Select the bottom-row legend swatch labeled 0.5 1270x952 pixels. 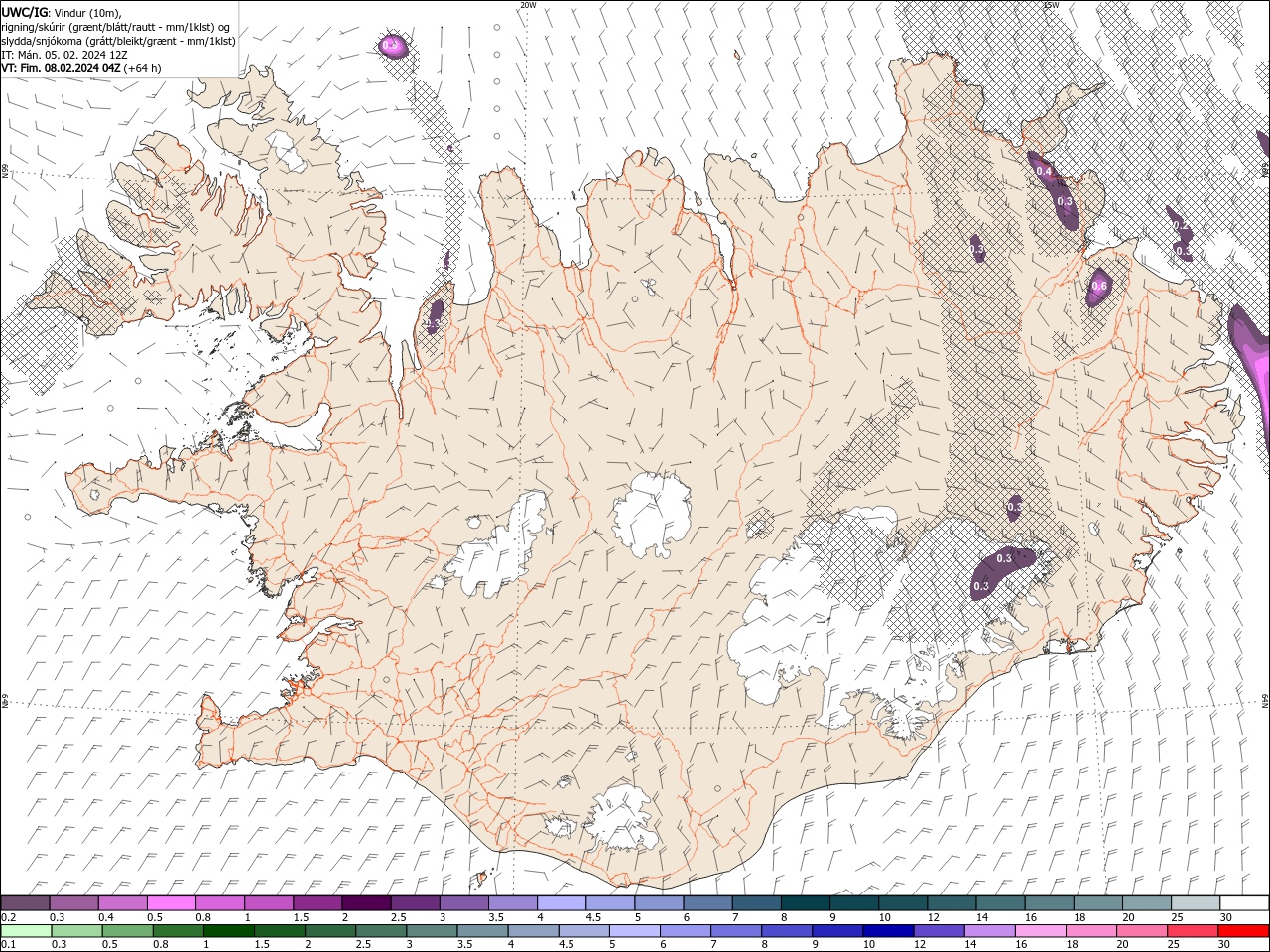(x=128, y=931)
